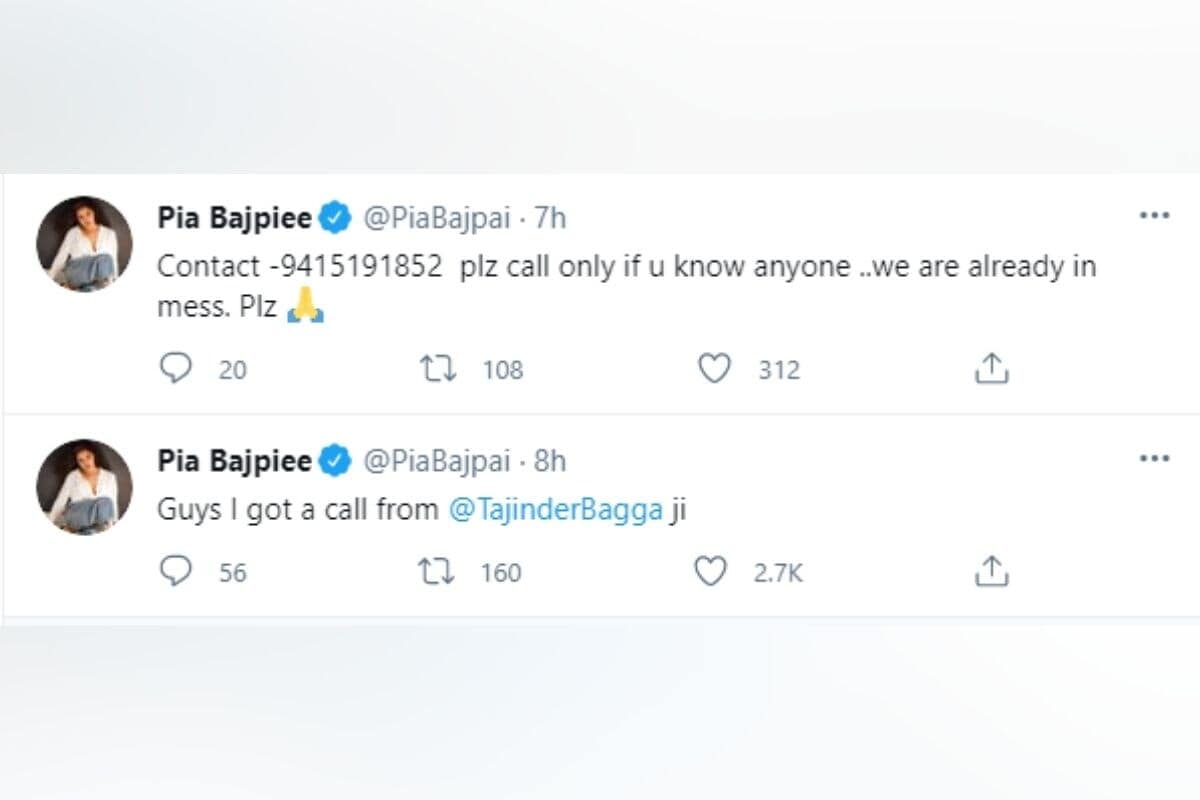
Task: Open Pia Bajpiee name on first tweet
Action: coord(234,217)
